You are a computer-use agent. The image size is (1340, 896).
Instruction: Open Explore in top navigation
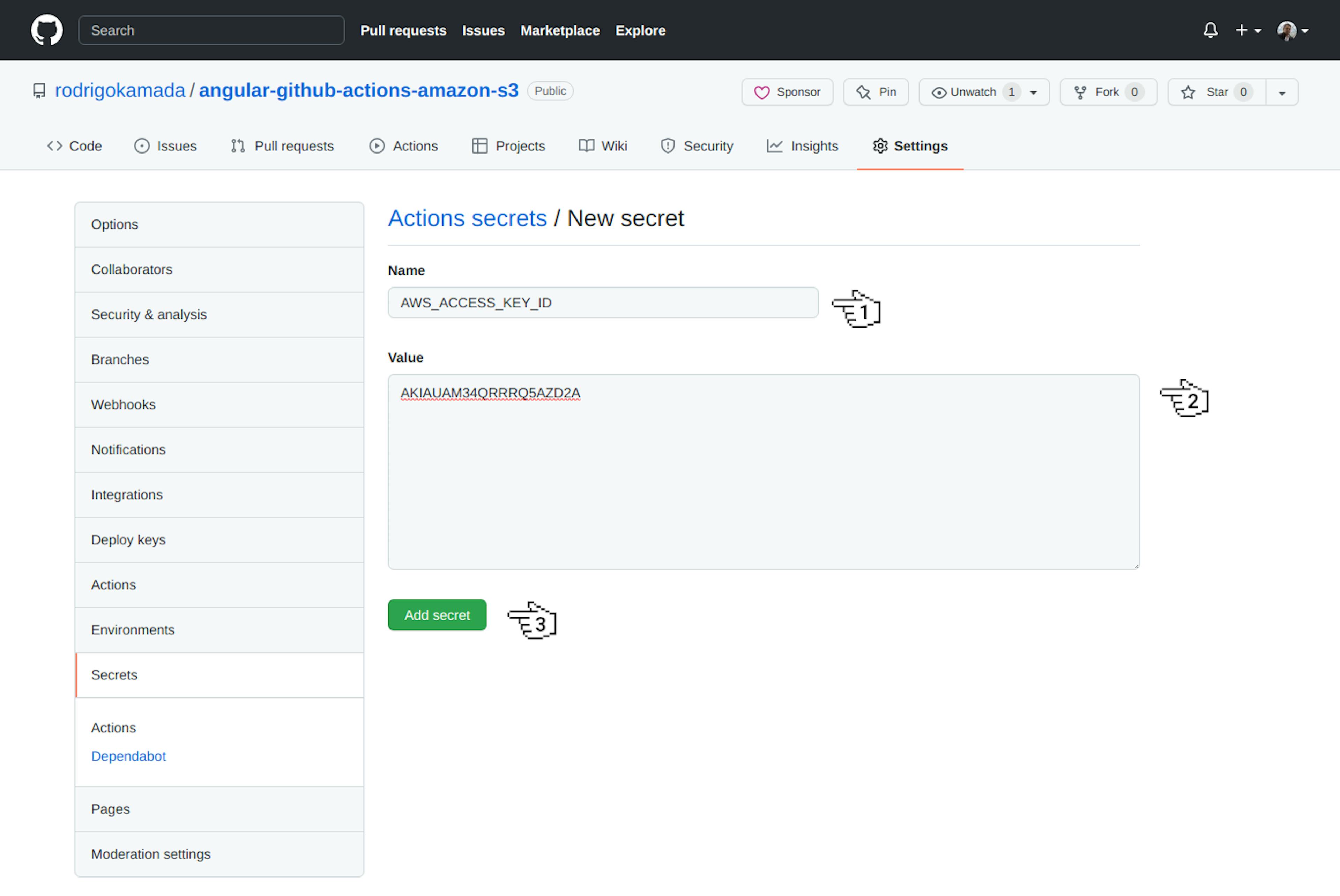(641, 30)
